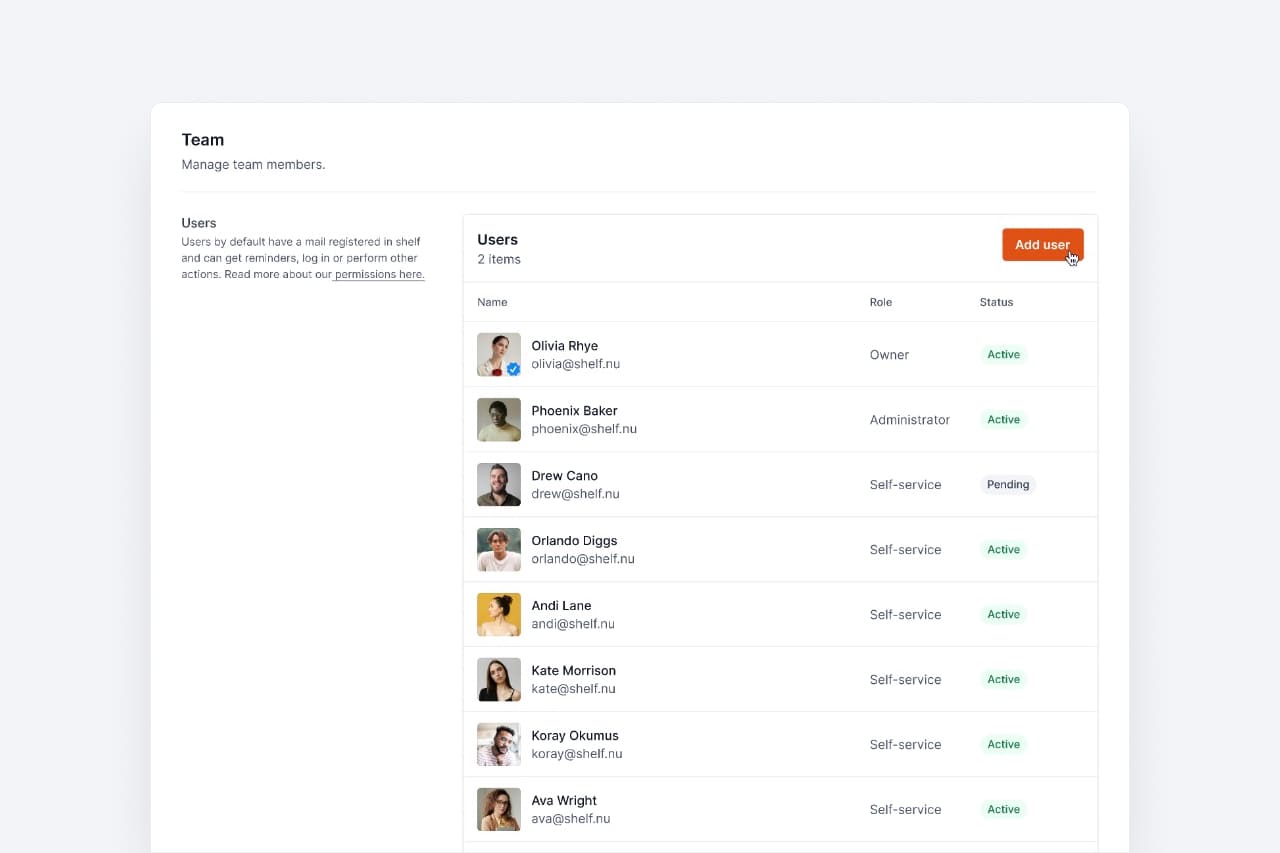Open Orlando Diggs's avatar image
The width and height of the screenshot is (1280, 853).
tap(498, 549)
